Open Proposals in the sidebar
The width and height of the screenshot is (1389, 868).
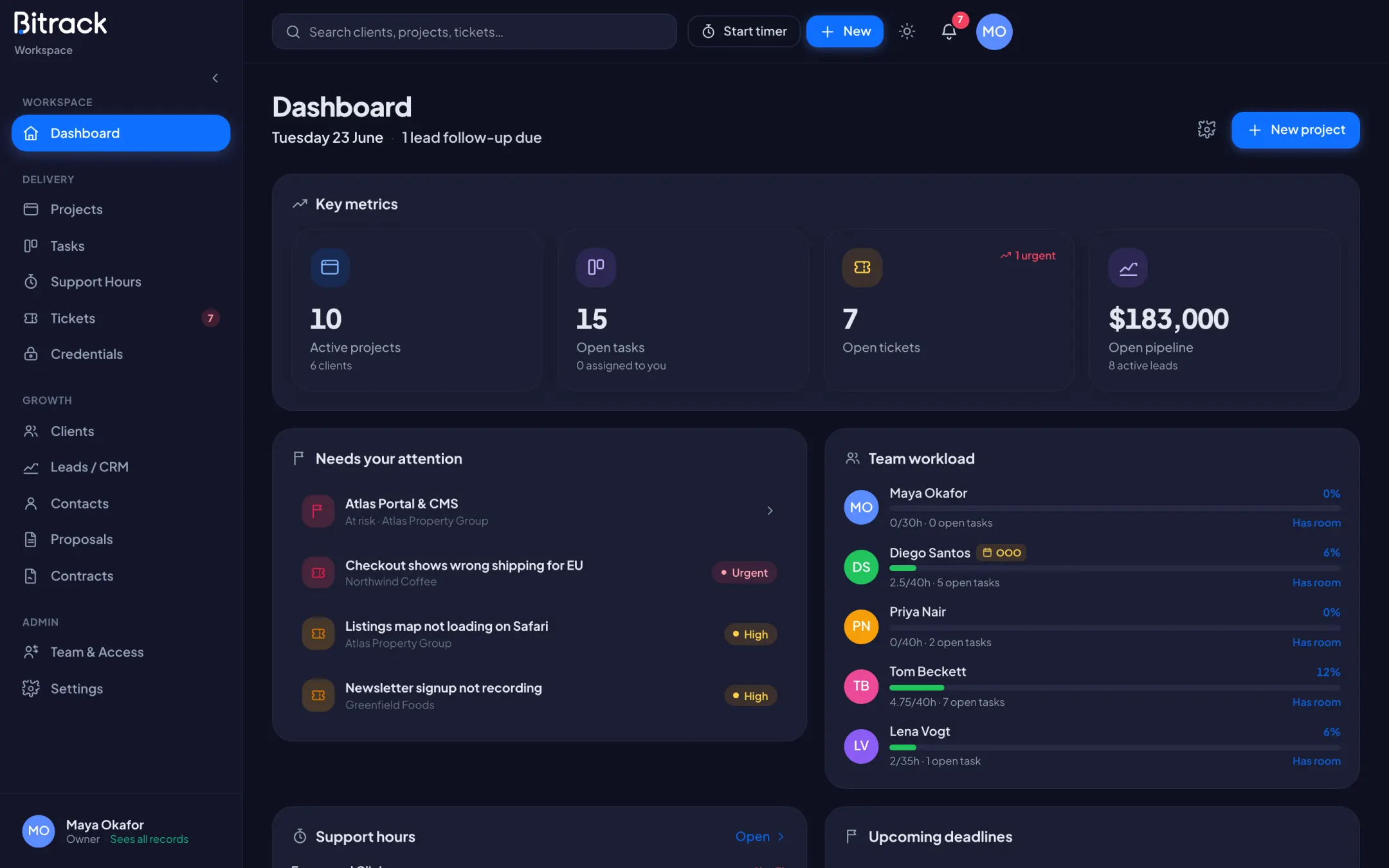pos(121,539)
